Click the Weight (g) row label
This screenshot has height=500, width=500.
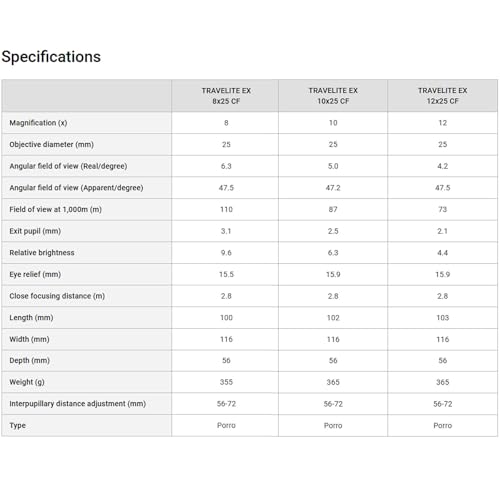pos(27,382)
